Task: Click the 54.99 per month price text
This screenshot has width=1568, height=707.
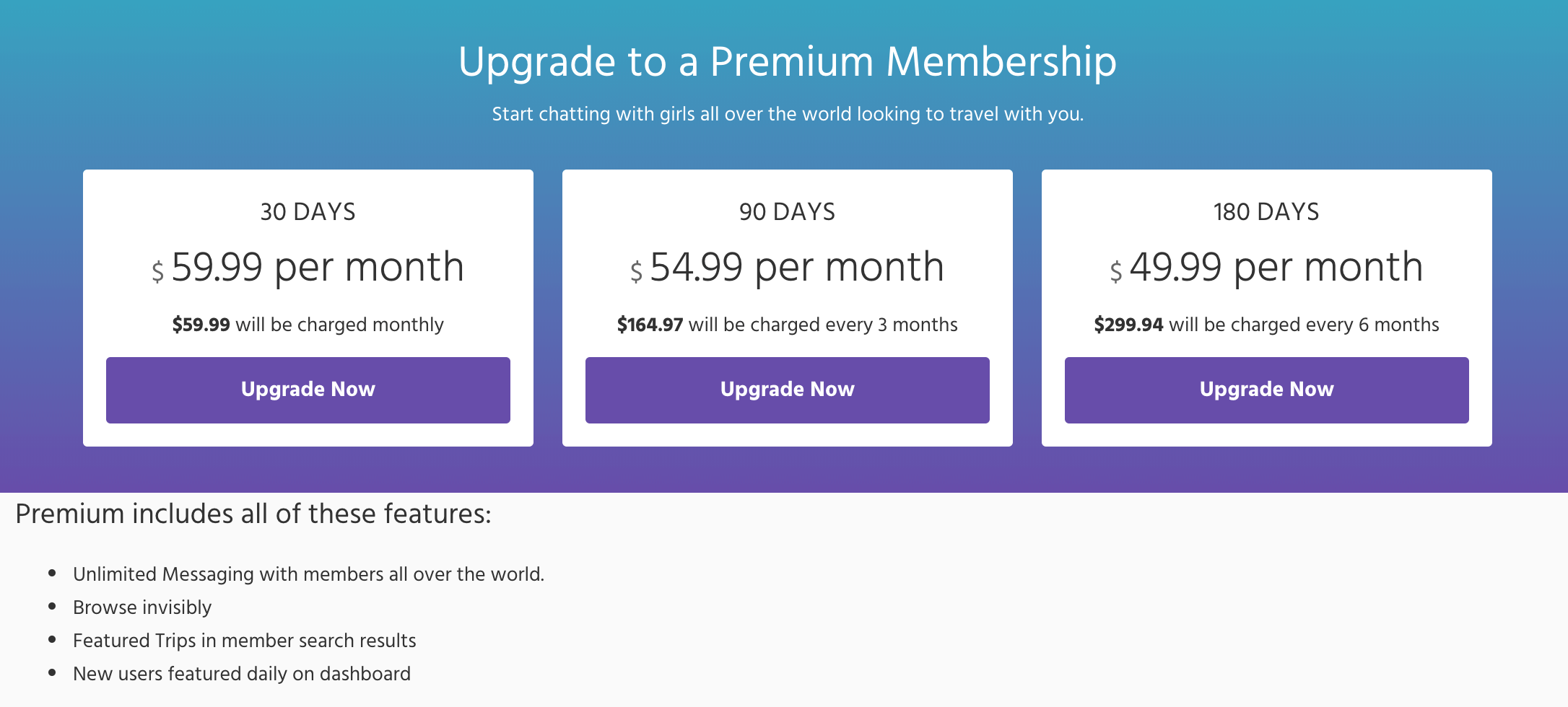Action: [x=797, y=267]
